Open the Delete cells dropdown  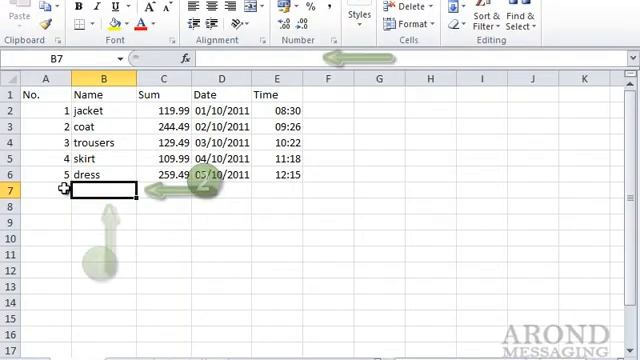(431, 7)
